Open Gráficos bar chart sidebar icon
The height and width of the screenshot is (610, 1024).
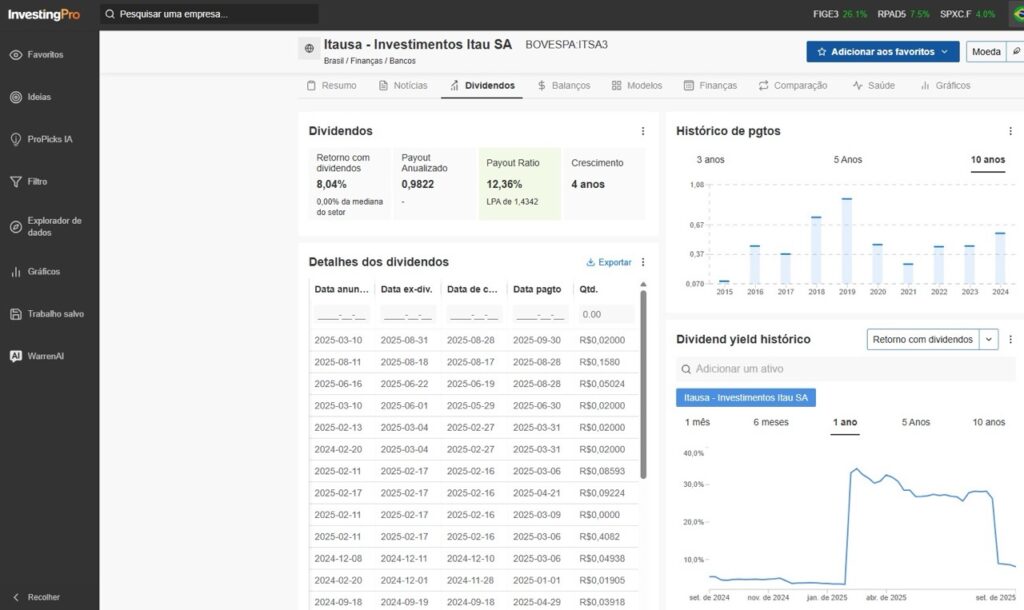coord(16,272)
